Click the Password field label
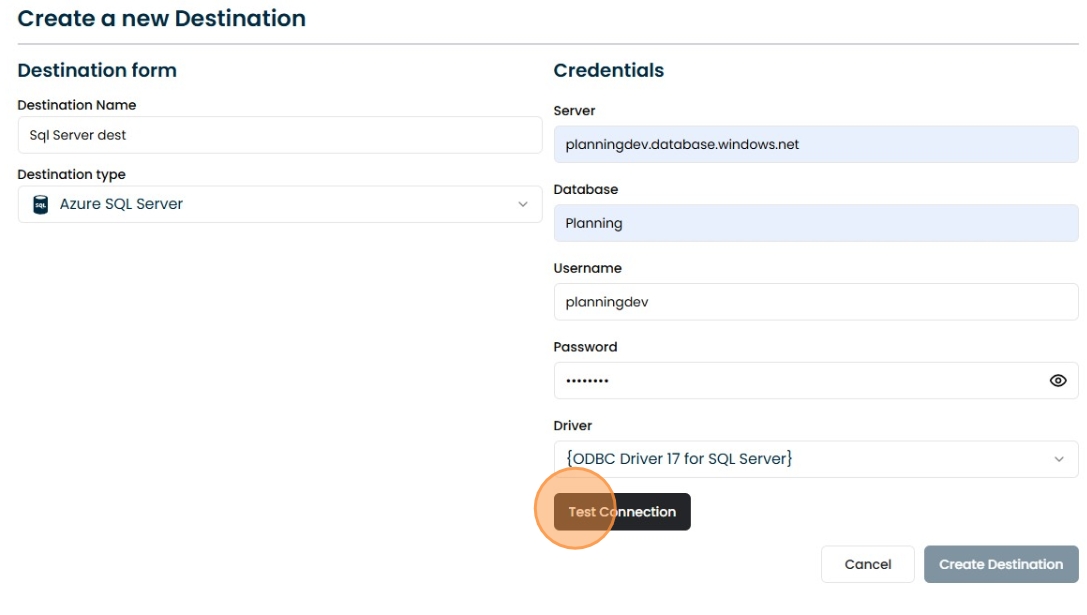 pos(585,347)
